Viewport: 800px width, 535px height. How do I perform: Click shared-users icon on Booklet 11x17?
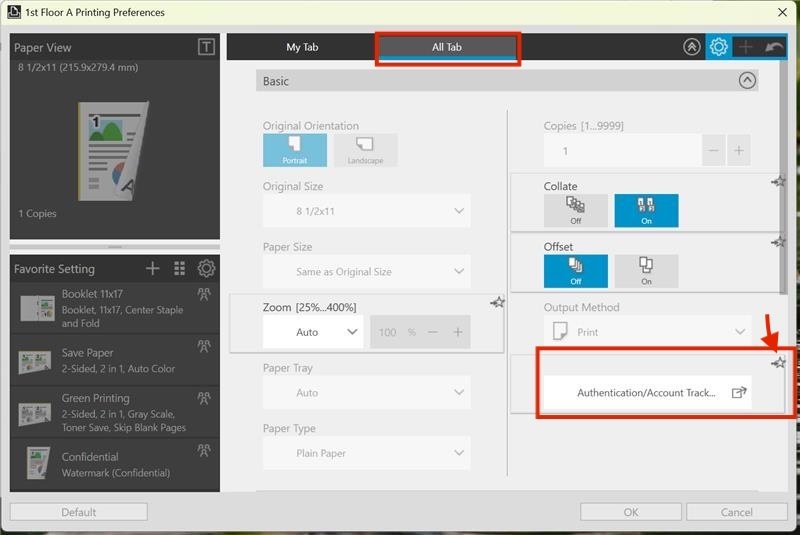[204, 294]
